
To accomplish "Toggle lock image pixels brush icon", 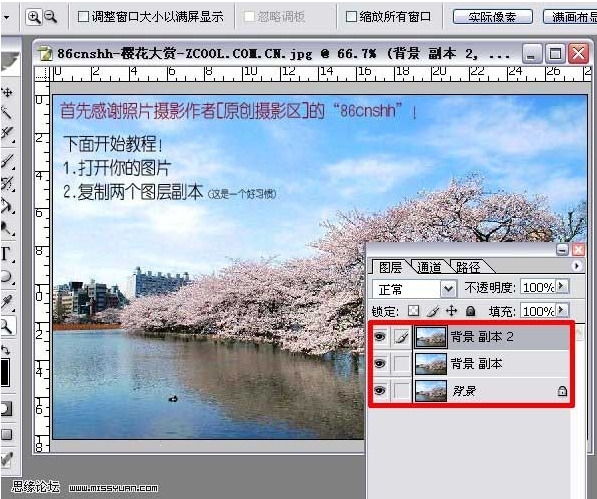I will pyautogui.click(x=433, y=311).
